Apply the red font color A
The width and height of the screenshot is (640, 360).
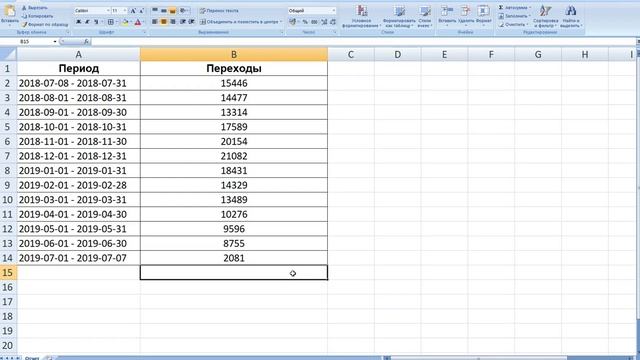pyautogui.click(x=138, y=22)
